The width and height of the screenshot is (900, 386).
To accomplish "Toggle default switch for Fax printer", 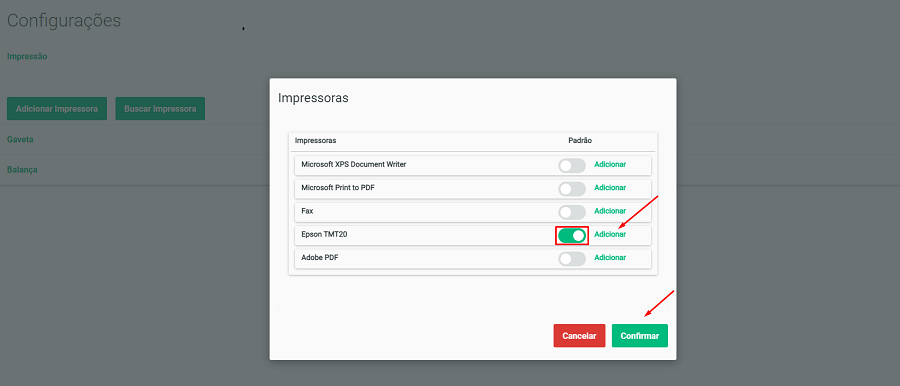I will tap(572, 212).
